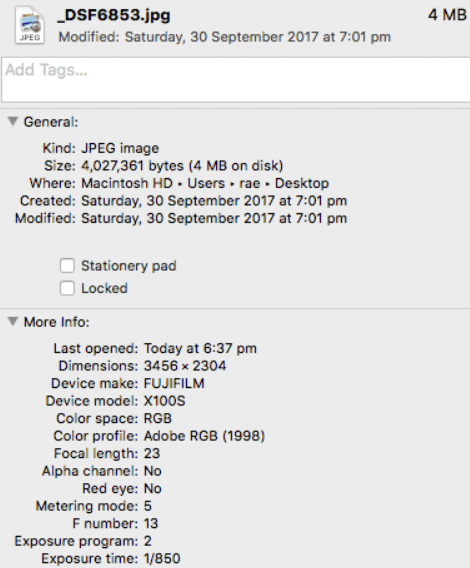
Task: Select the Macintosh HD path component
Action: click(x=127, y=183)
